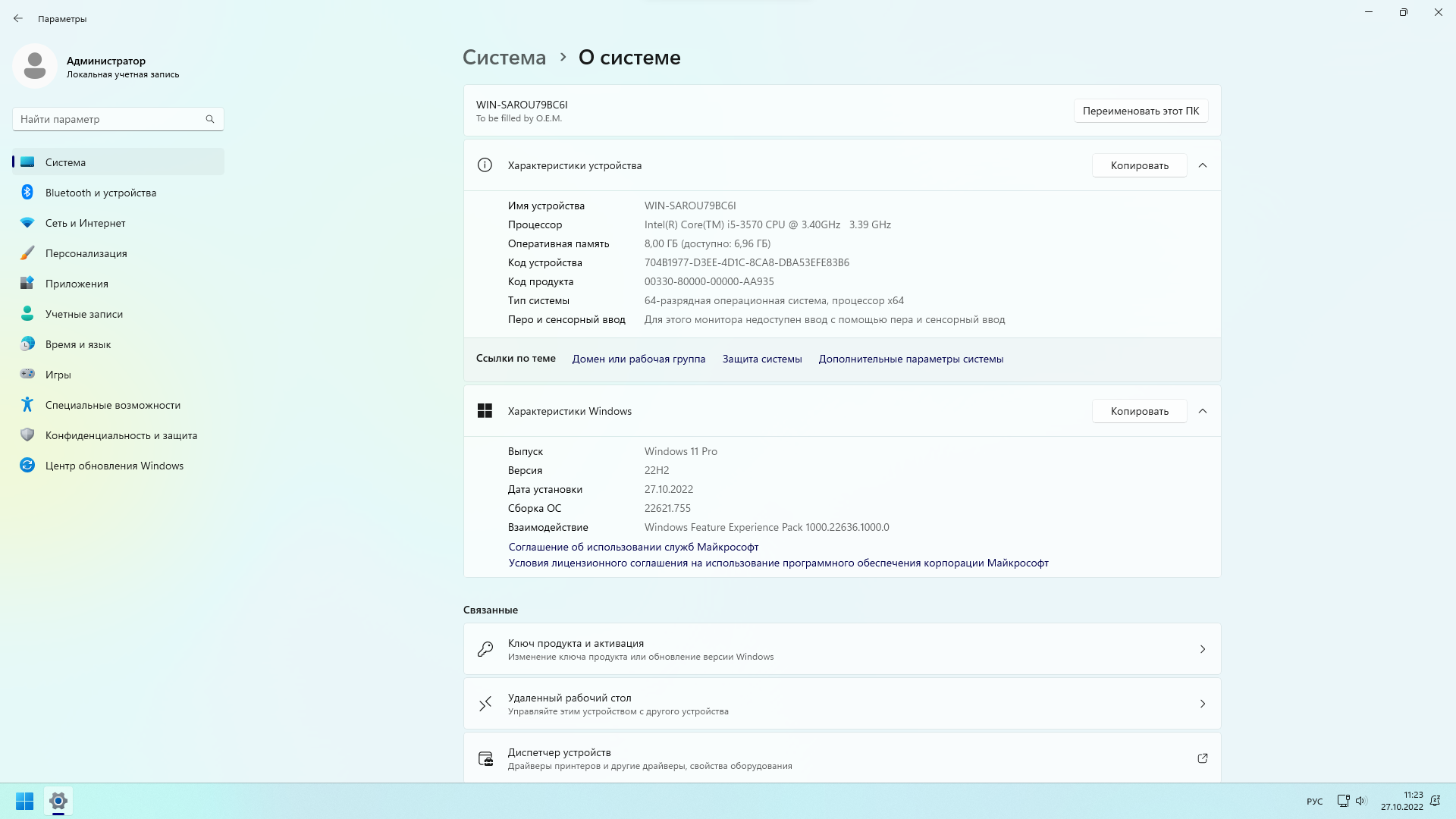Click the Find a setting search field

[110, 119]
